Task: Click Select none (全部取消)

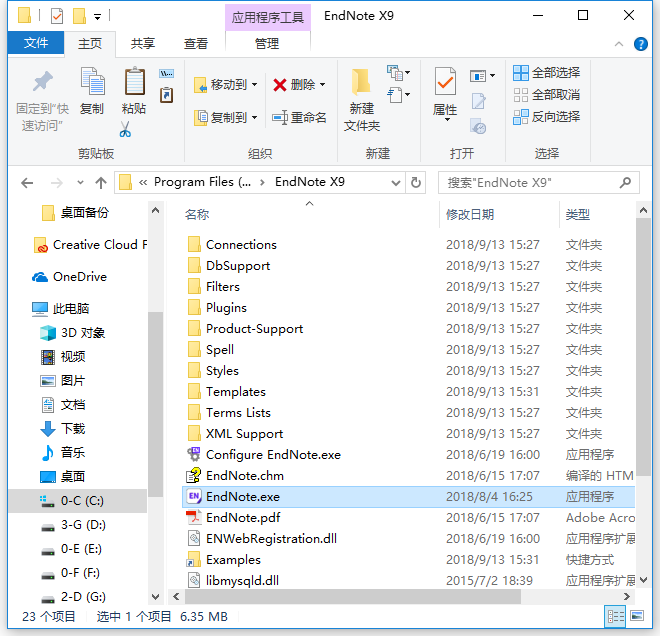Action: tap(546, 95)
